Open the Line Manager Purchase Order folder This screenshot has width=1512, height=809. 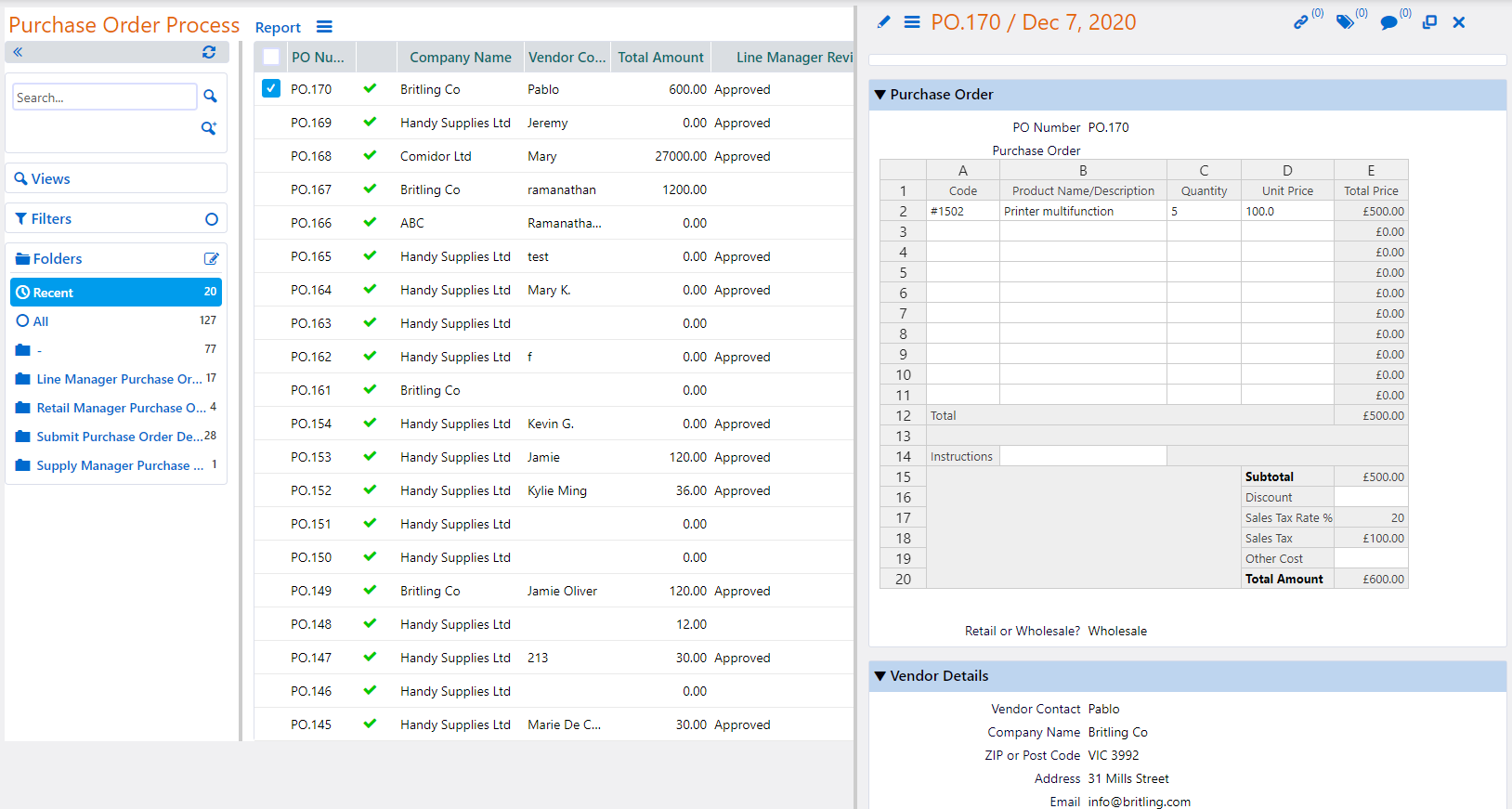click(x=118, y=379)
